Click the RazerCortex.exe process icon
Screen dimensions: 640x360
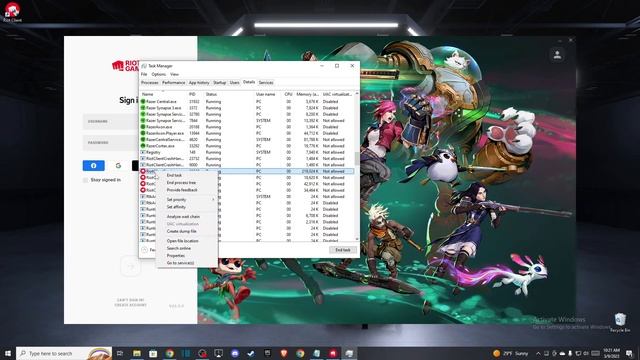click(x=143, y=146)
